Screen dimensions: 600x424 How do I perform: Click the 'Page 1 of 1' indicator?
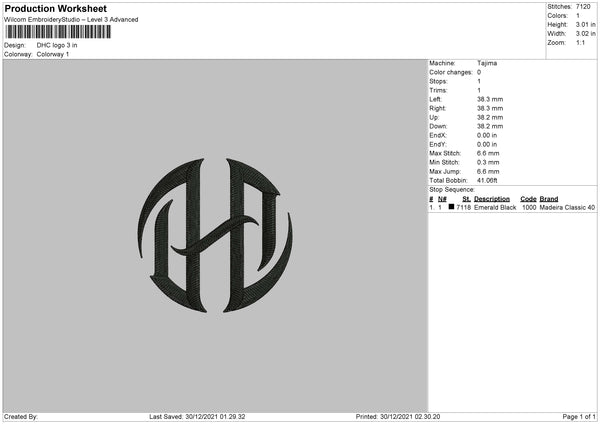pyautogui.click(x=579, y=417)
